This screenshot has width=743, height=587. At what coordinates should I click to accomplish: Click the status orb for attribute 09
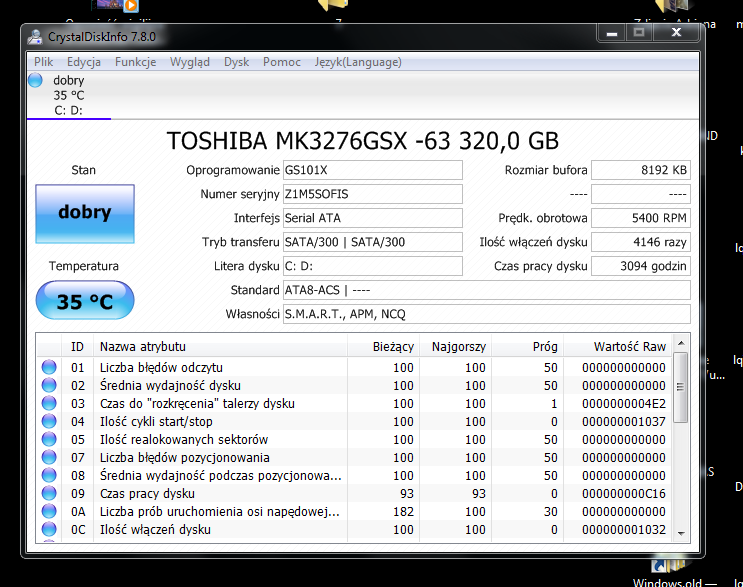pyautogui.click(x=49, y=493)
